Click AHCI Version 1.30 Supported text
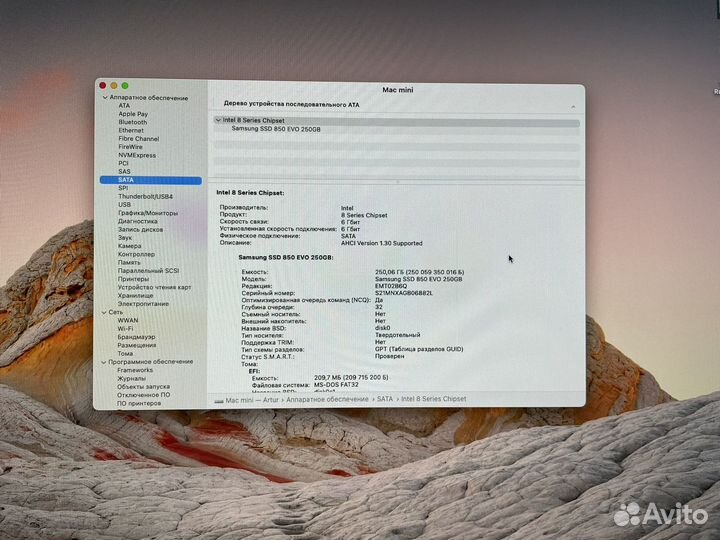720x540 pixels. coord(382,243)
